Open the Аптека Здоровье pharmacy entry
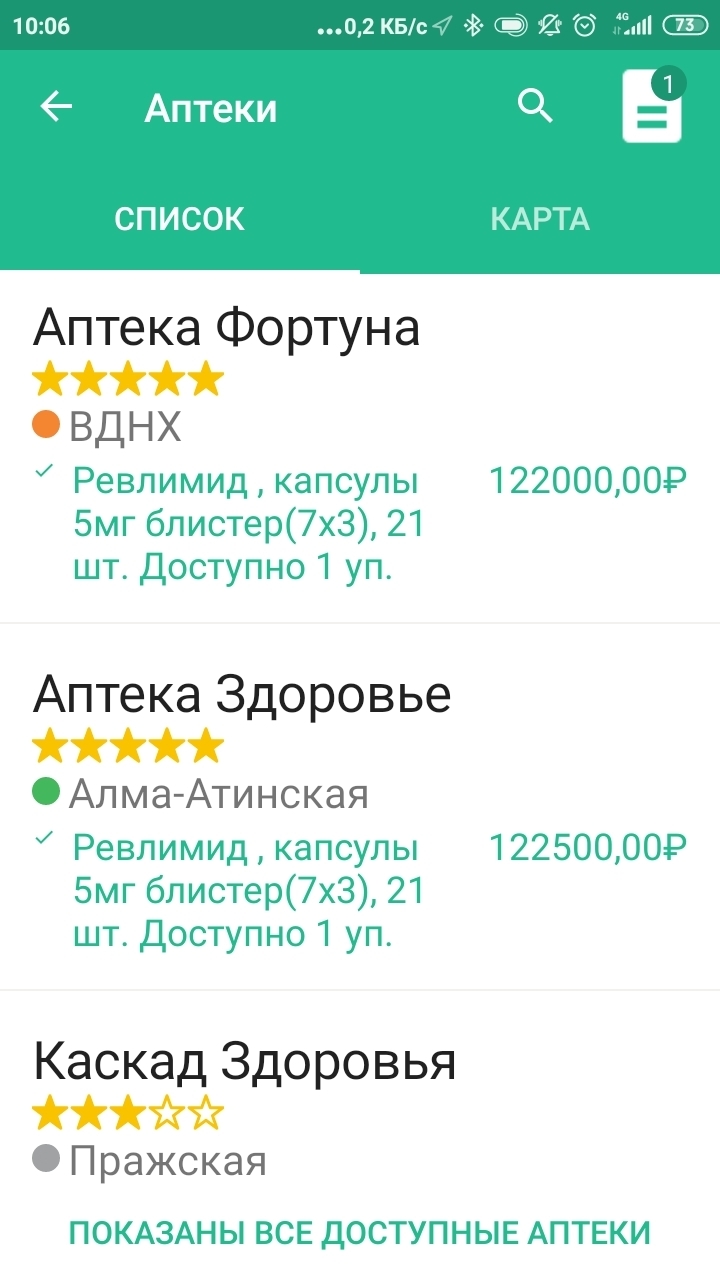This screenshot has width=720, height=1280. [x=242, y=695]
